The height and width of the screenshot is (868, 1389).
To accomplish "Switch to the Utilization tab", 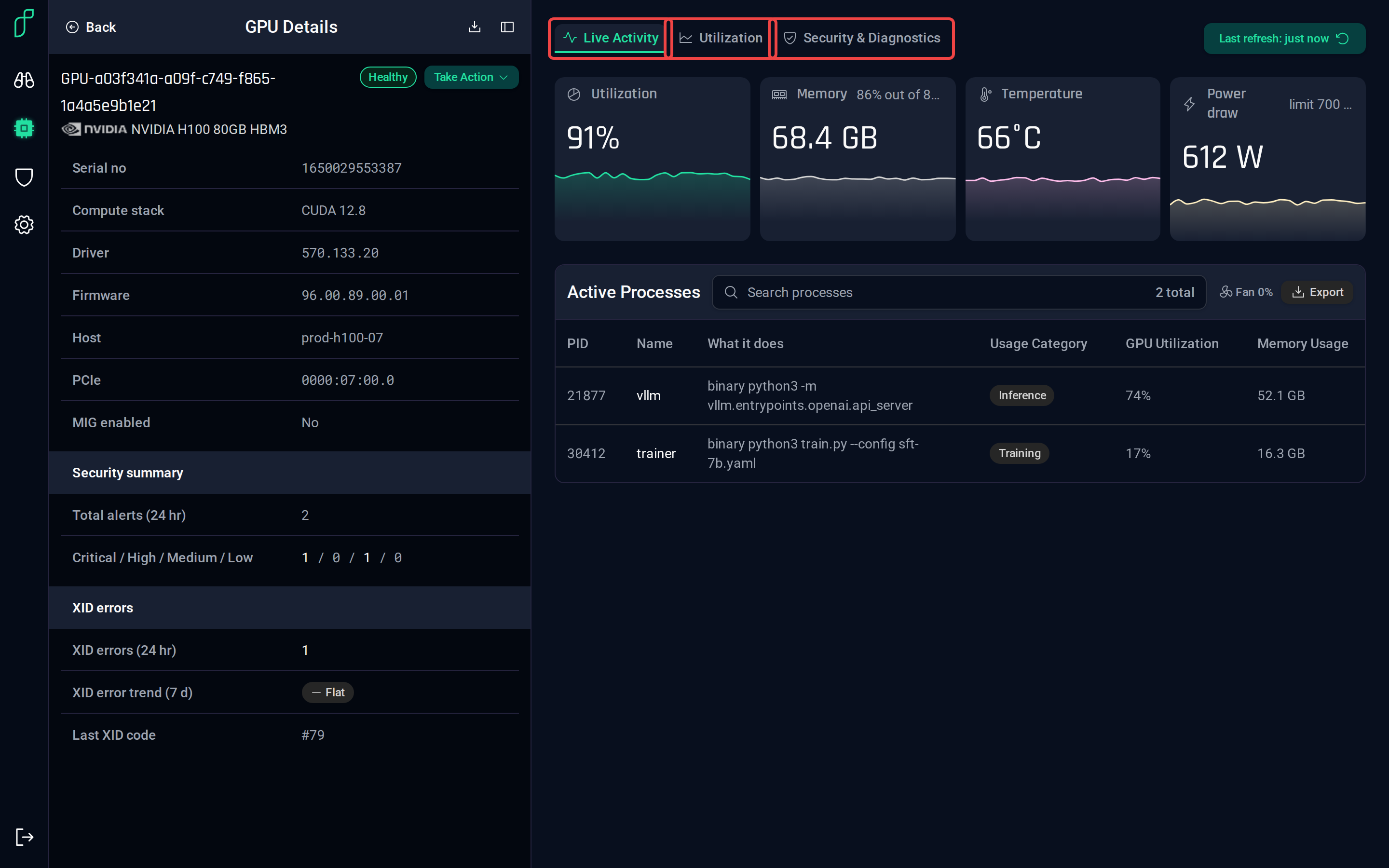I will click(721, 38).
